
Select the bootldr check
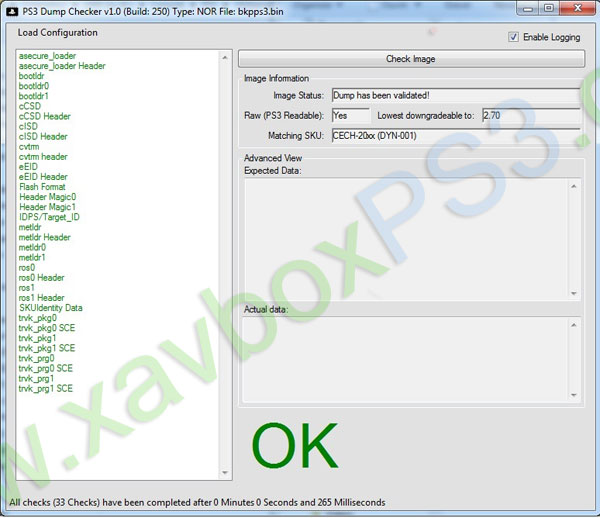click(x=31, y=76)
